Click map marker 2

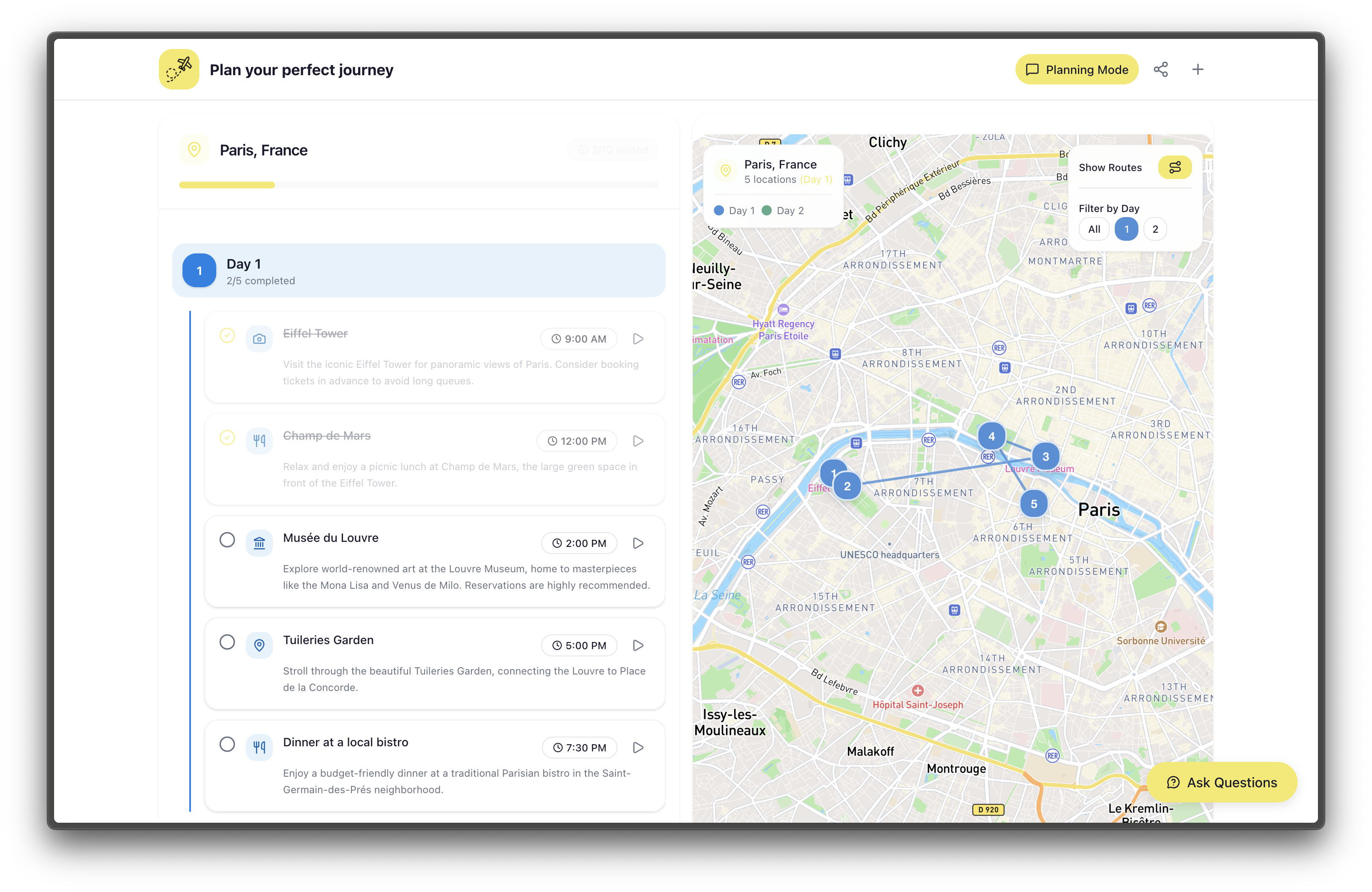click(x=847, y=486)
